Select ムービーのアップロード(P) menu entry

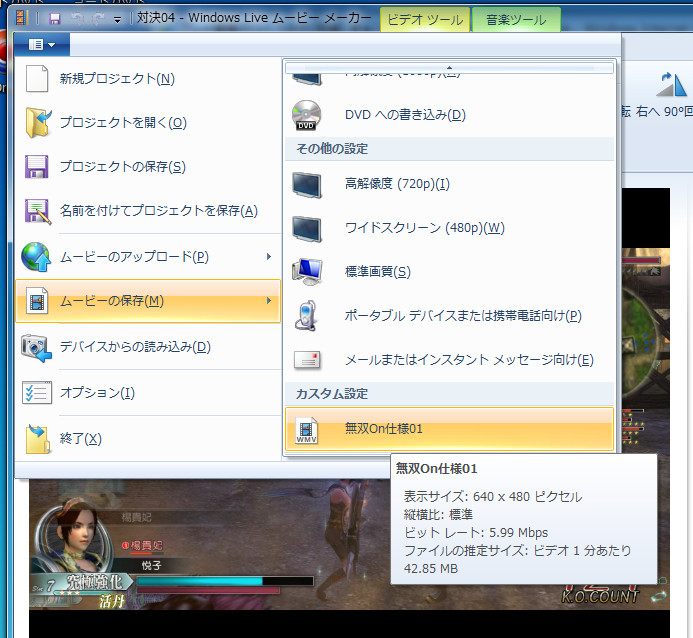click(x=148, y=257)
